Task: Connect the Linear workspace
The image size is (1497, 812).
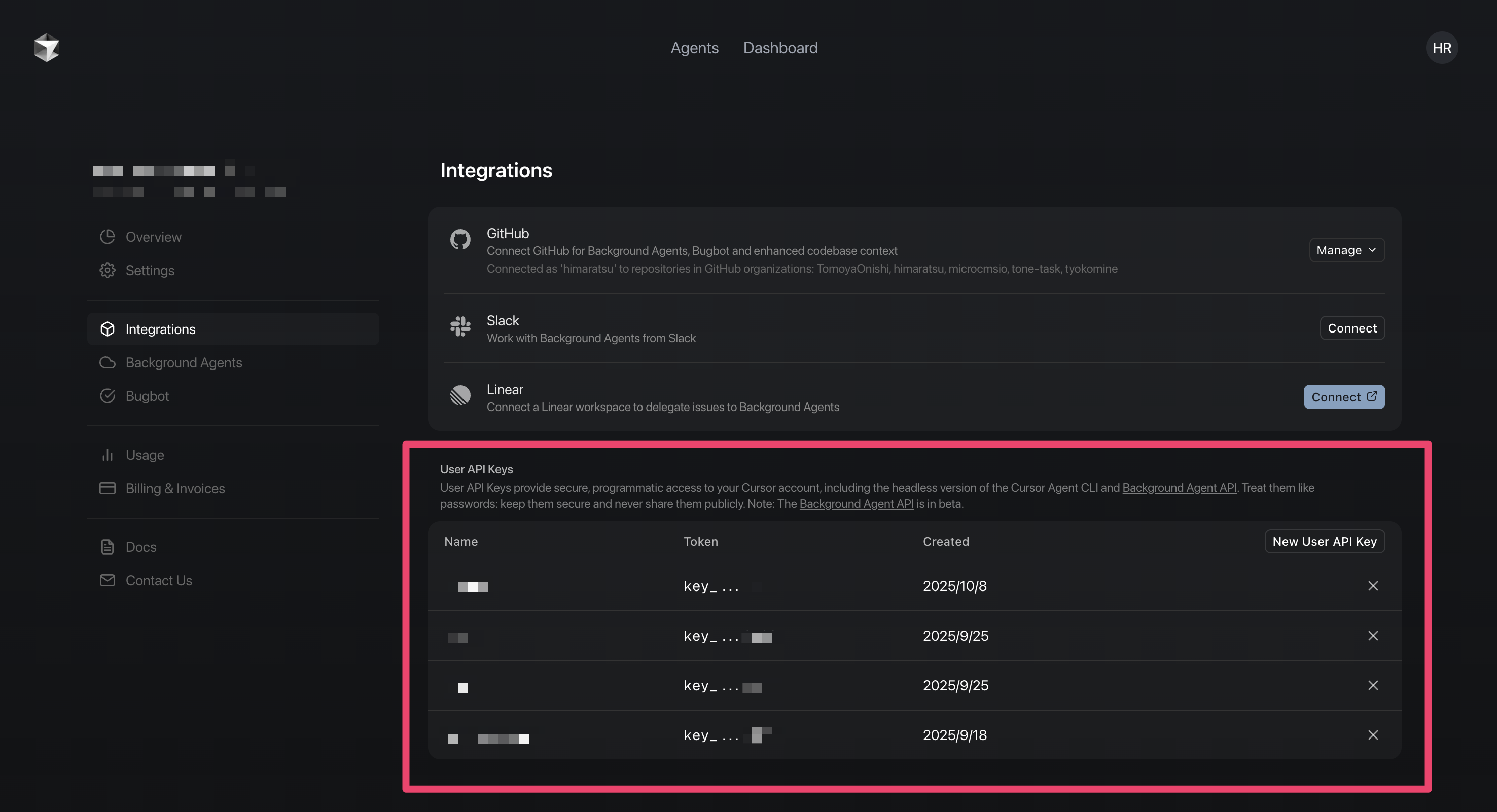Action: [x=1343, y=397]
